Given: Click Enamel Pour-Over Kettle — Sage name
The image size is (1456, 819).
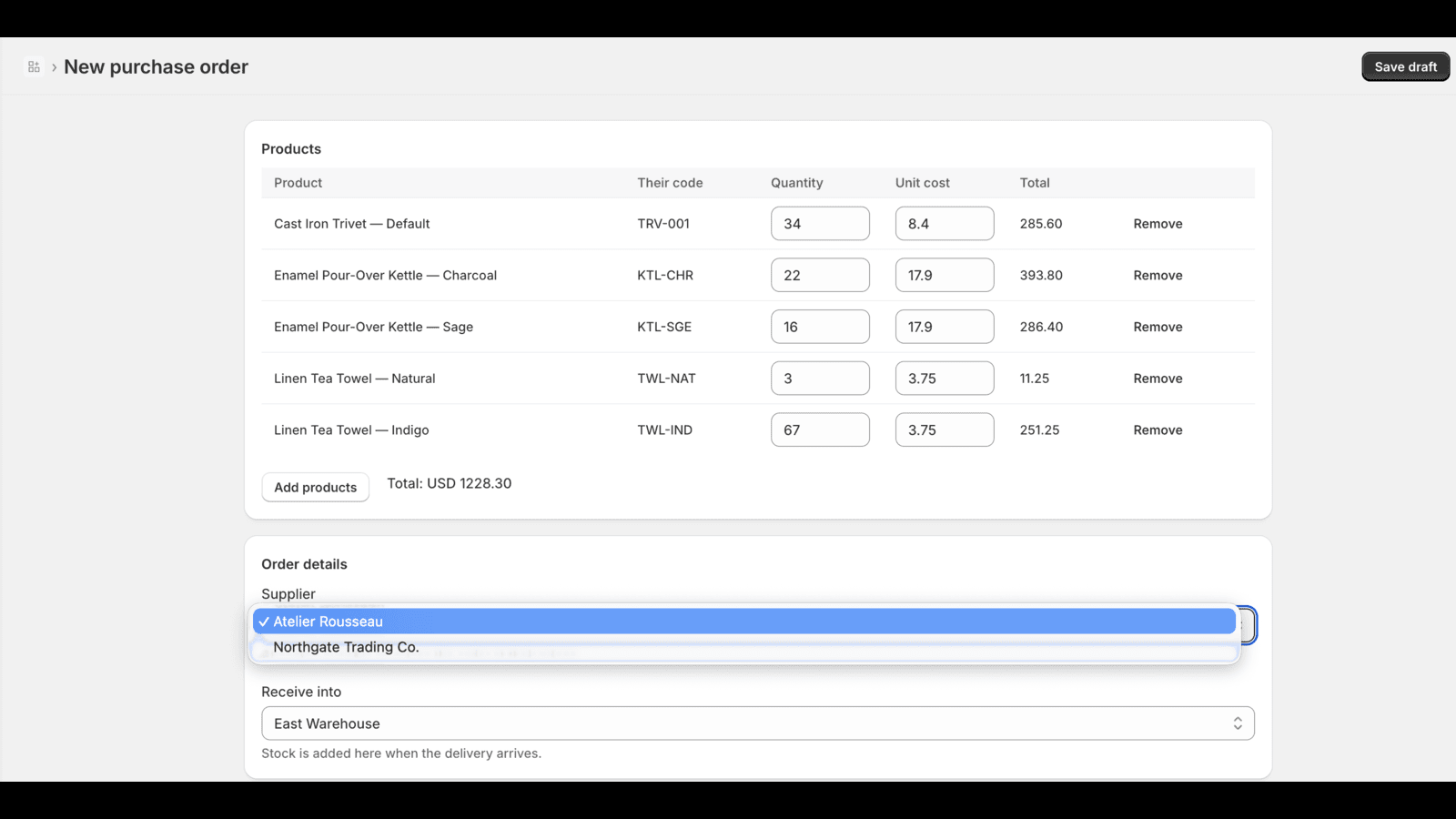Looking at the screenshot, I should [x=373, y=327].
